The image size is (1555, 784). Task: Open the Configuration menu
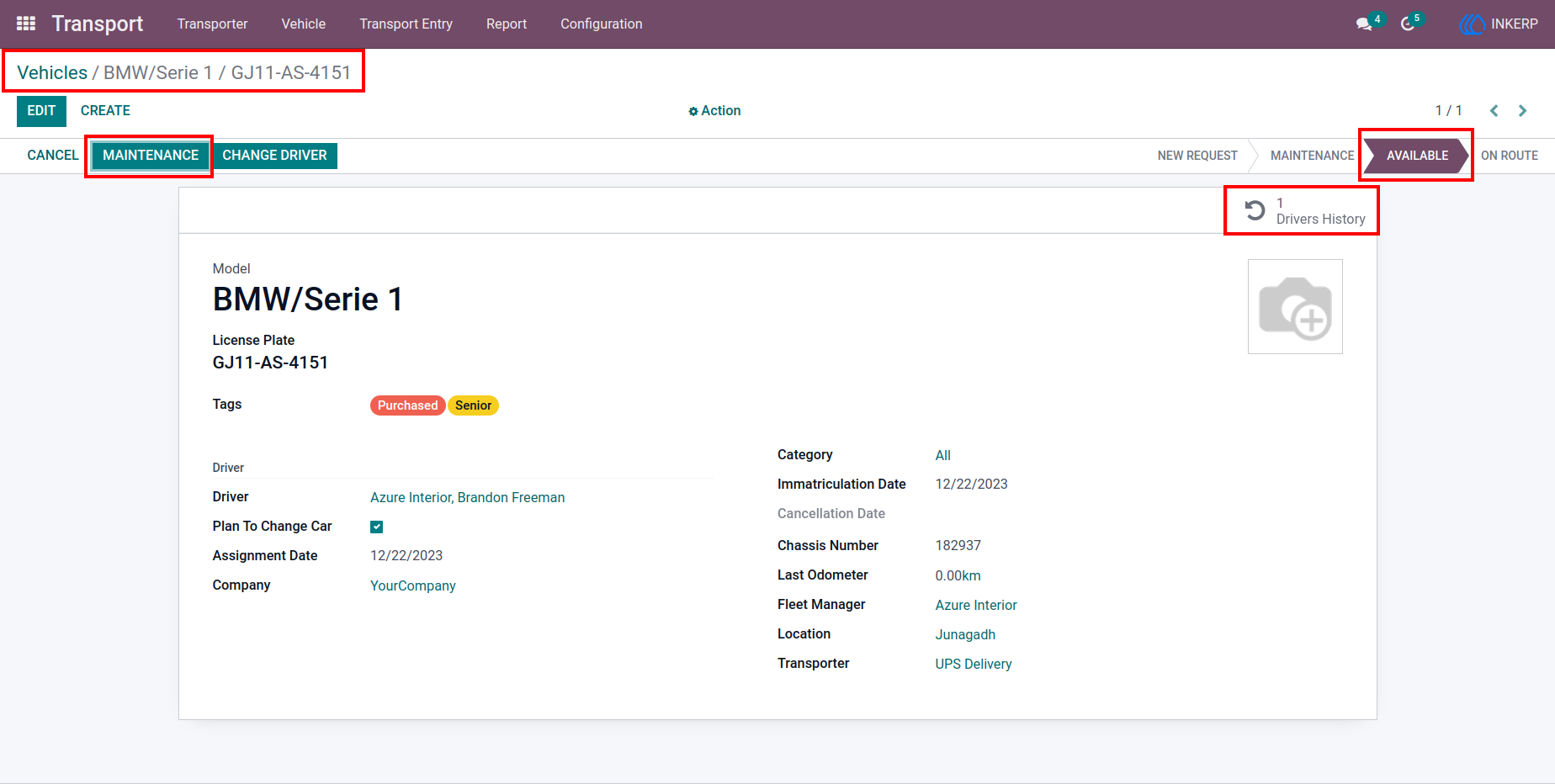pyautogui.click(x=602, y=24)
